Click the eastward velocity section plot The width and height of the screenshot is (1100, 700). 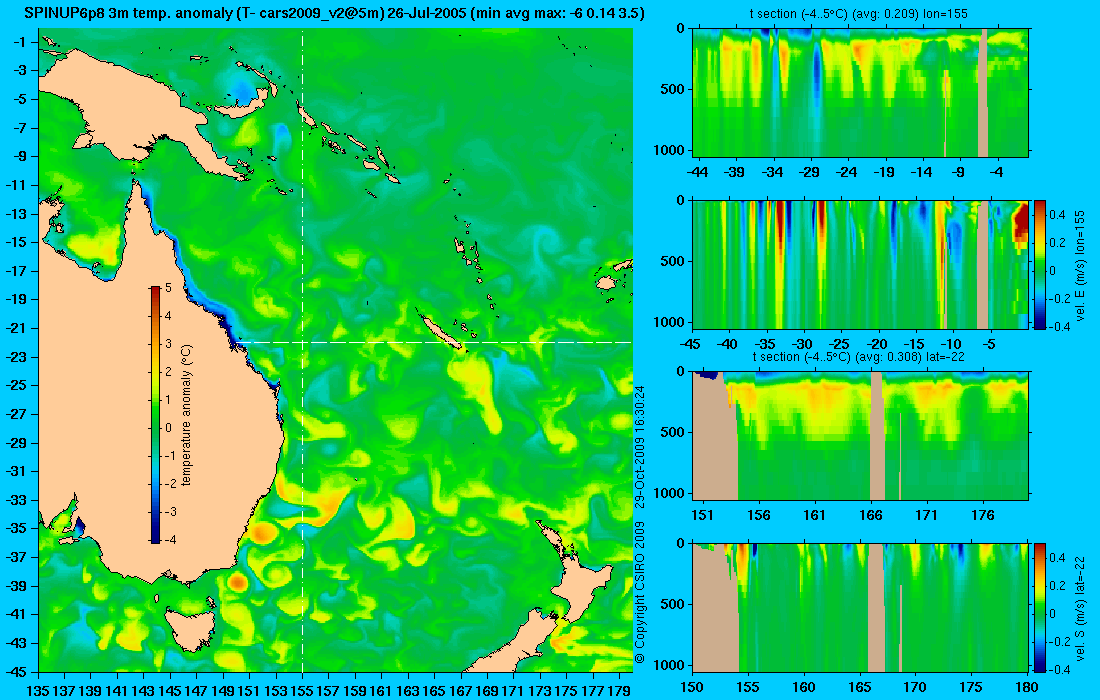(x=861, y=264)
